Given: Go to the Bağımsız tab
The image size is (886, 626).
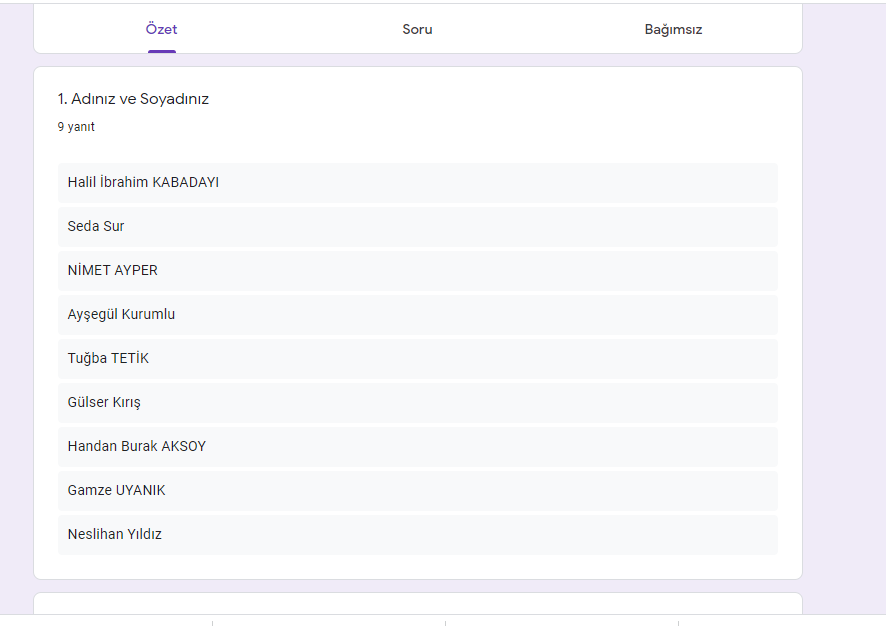Looking at the screenshot, I should click(x=673, y=29).
